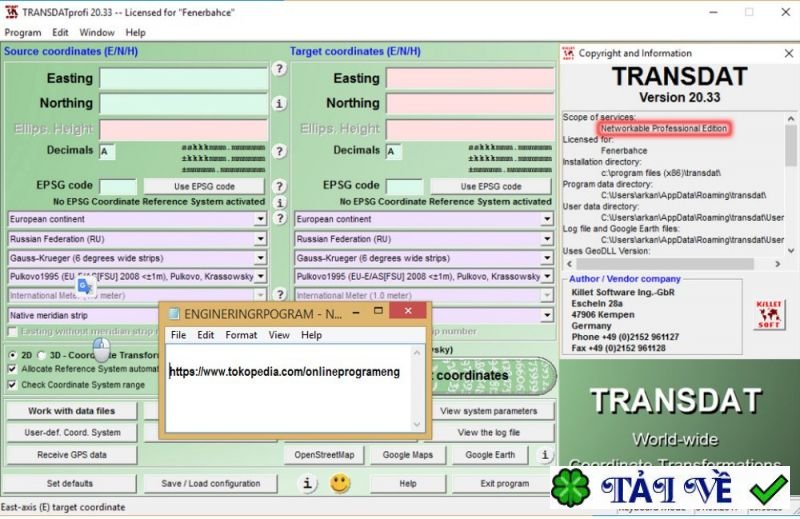Image resolution: width=800 pixels, height=519 pixels.
Task: Click the Killet Soft logo in vendor section
Action: (x=768, y=315)
